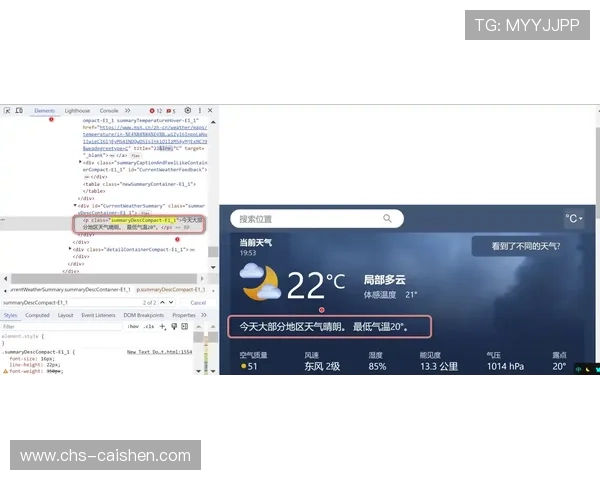Click the red error count 12 indicator
Viewport: 600px width, 480px height.
(156, 111)
